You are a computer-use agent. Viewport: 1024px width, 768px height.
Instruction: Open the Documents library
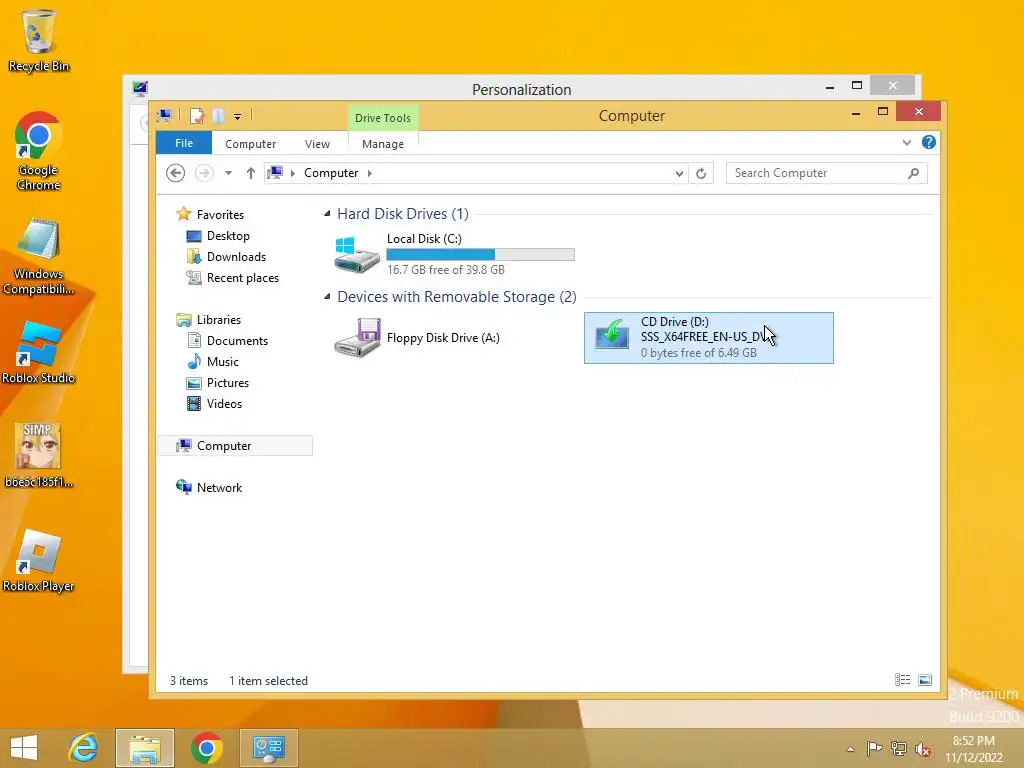tap(237, 341)
